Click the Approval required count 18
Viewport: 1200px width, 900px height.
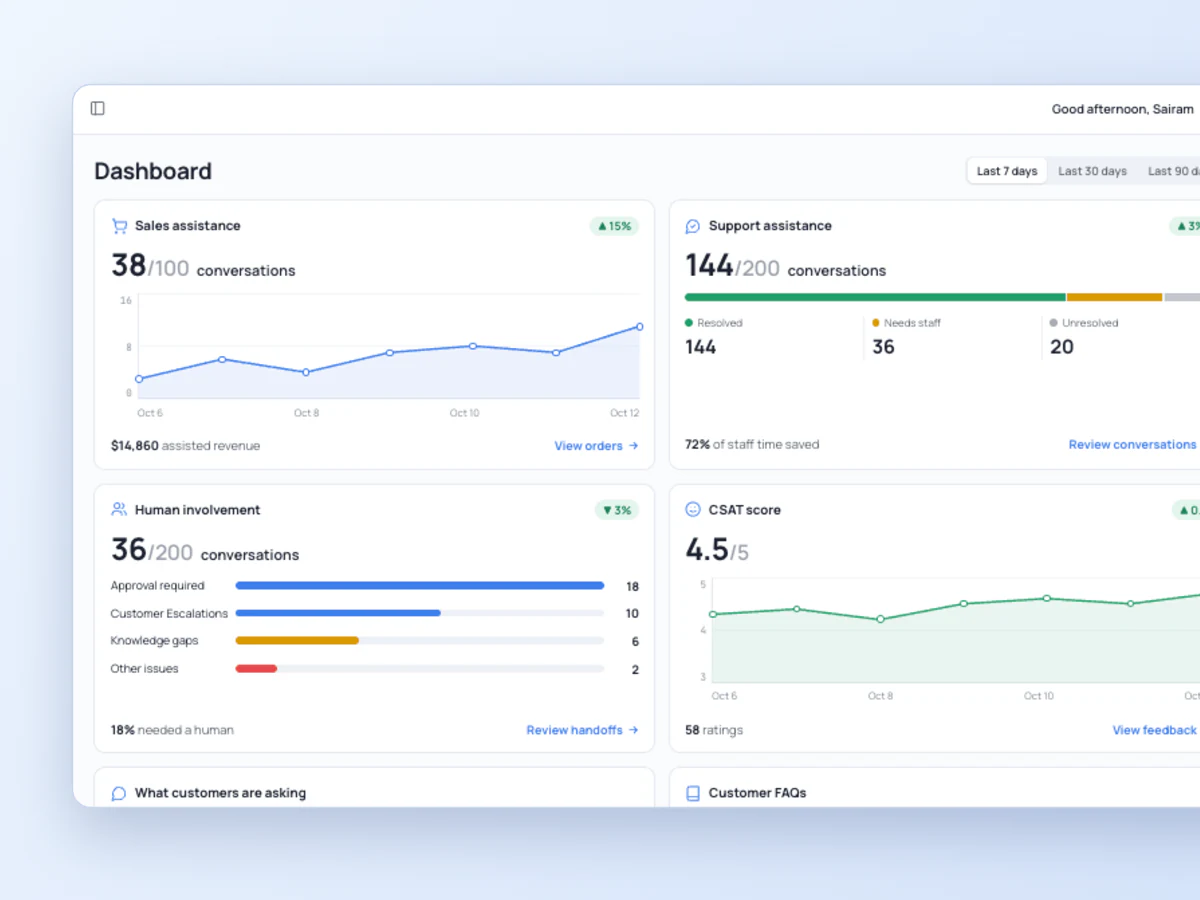632,587
